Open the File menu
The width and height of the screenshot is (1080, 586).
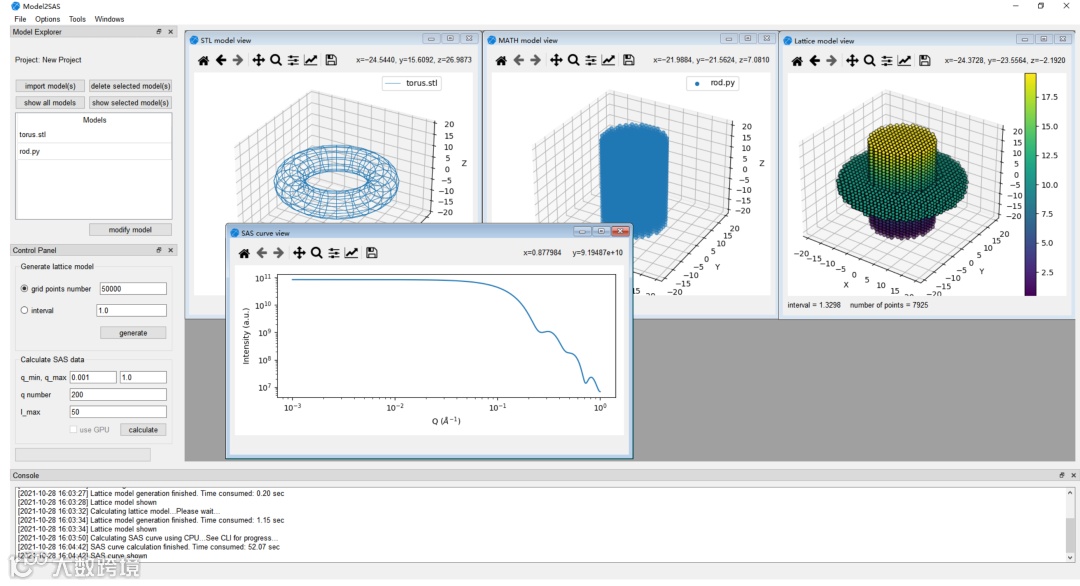(x=21, y=19)
